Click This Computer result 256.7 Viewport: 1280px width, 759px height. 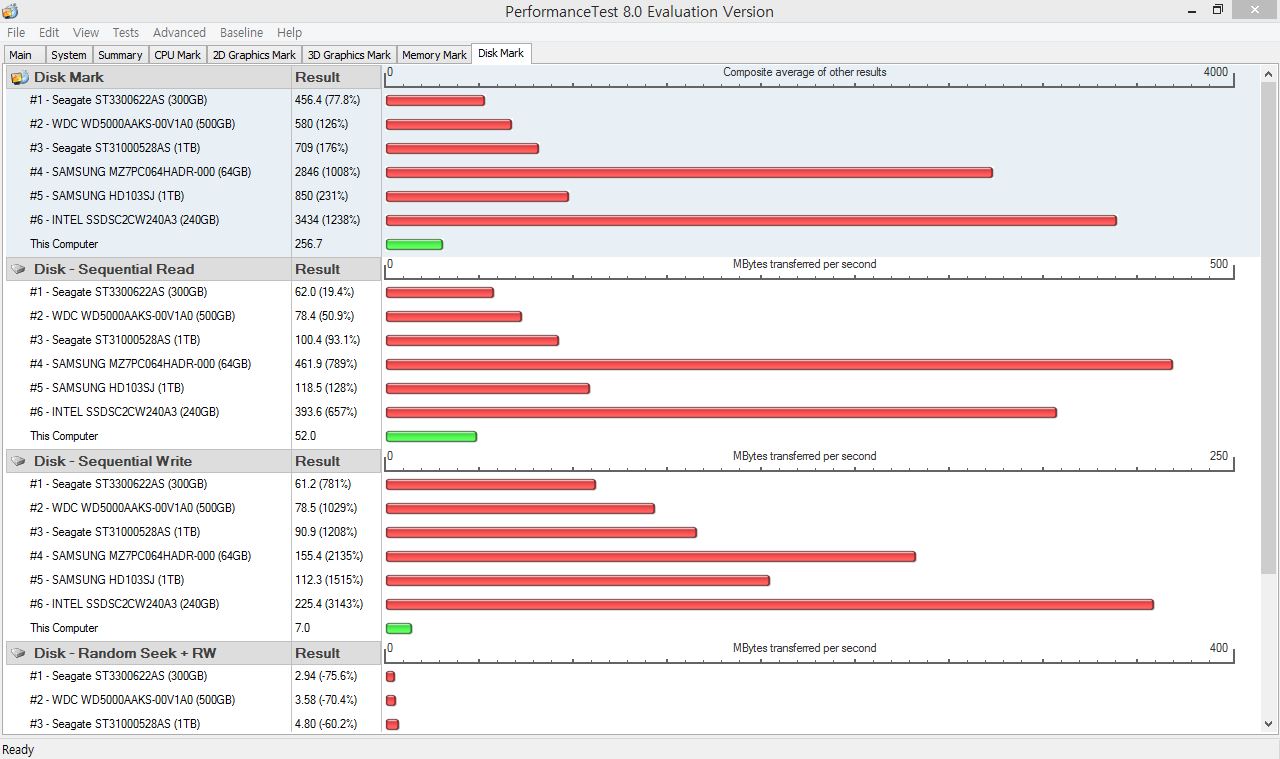click(x=309, y=244)
